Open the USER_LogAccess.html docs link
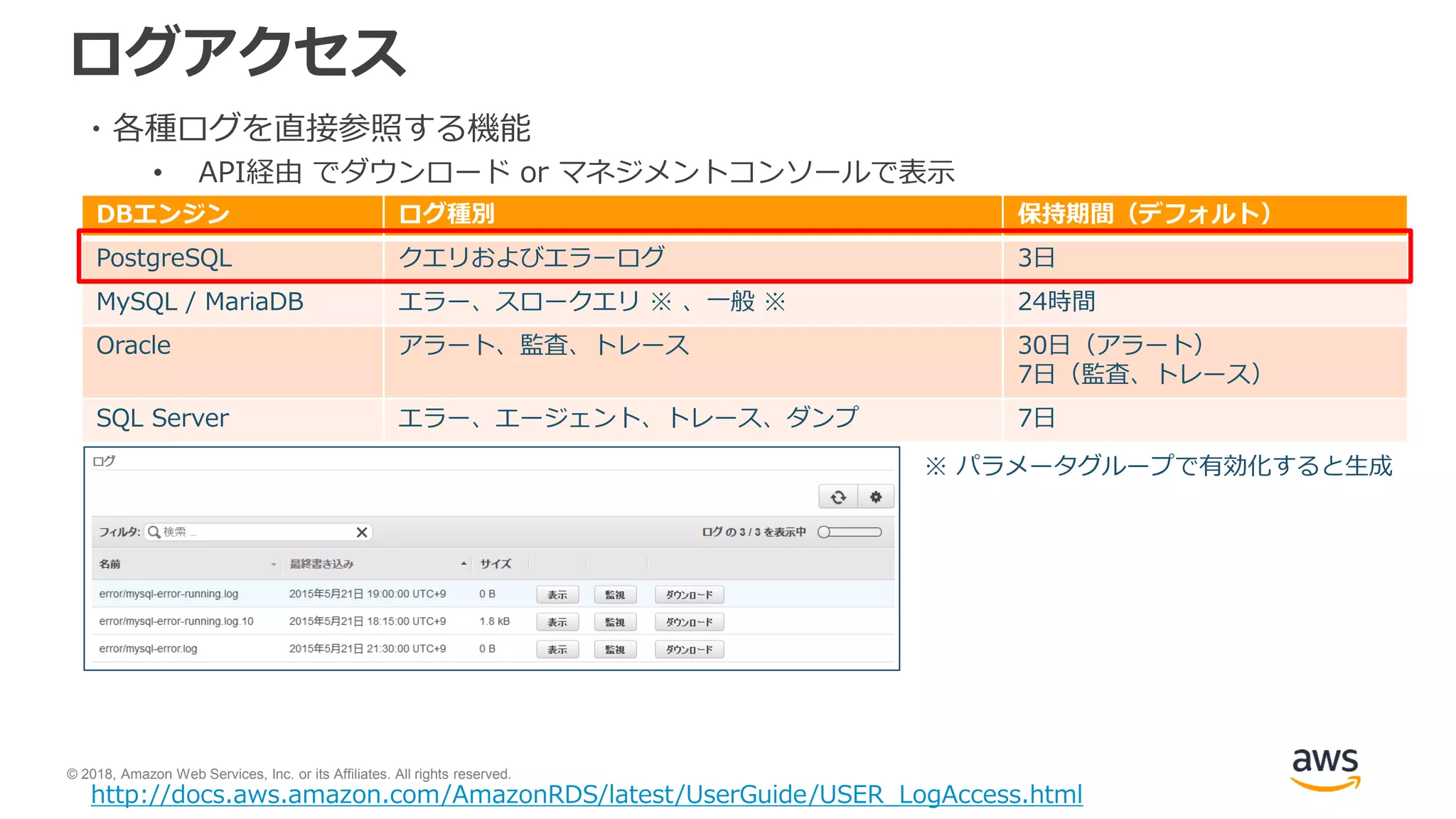The image size is (1456, 819). click(x=587, y=795)
